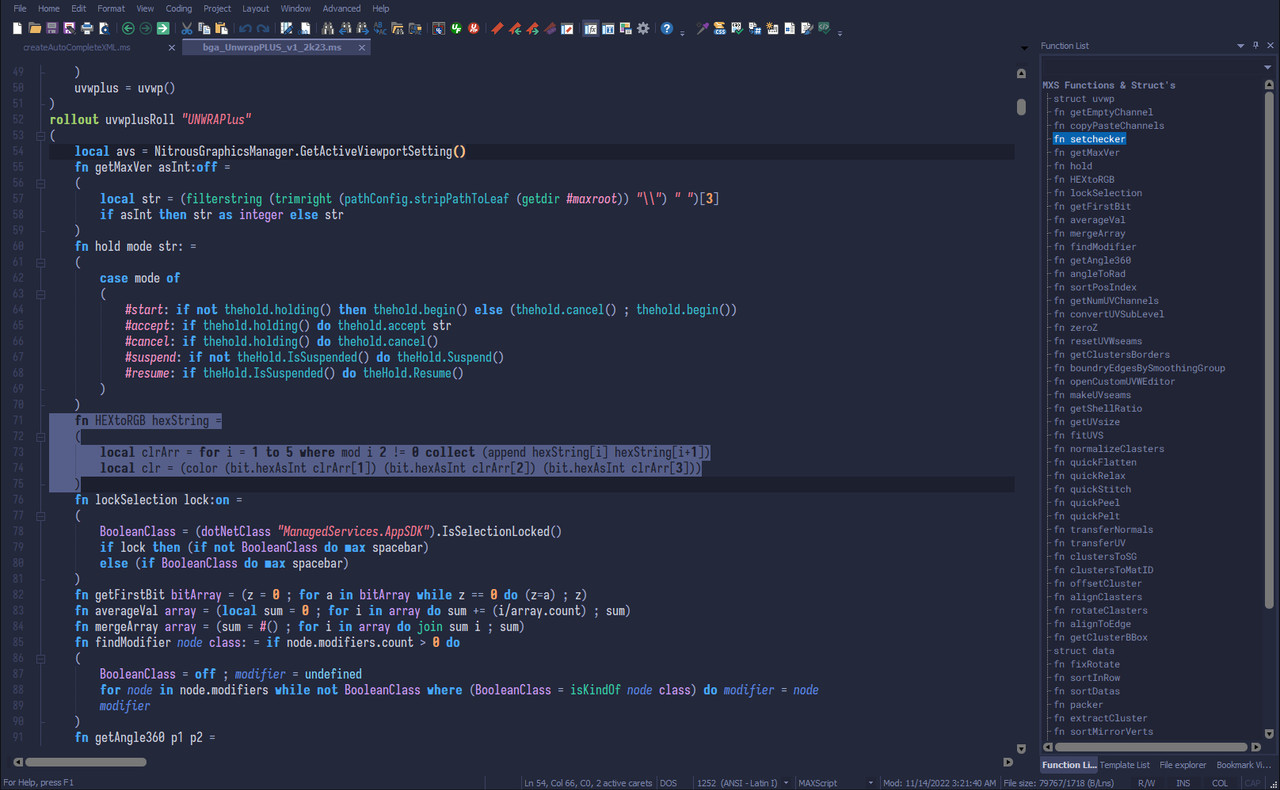
Task: Switch to the File explorer tab
Action: (x=1182, y=765)
